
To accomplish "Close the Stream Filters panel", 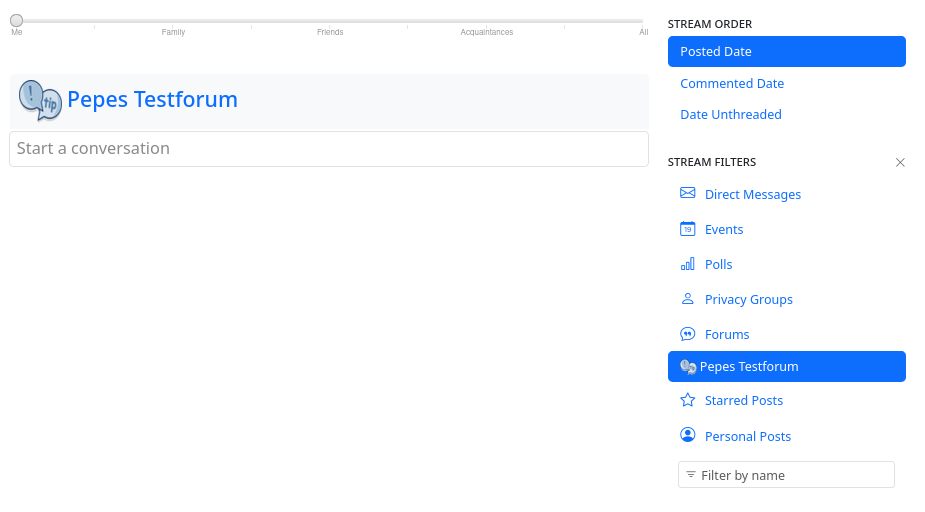I will [x=900, y=162].
